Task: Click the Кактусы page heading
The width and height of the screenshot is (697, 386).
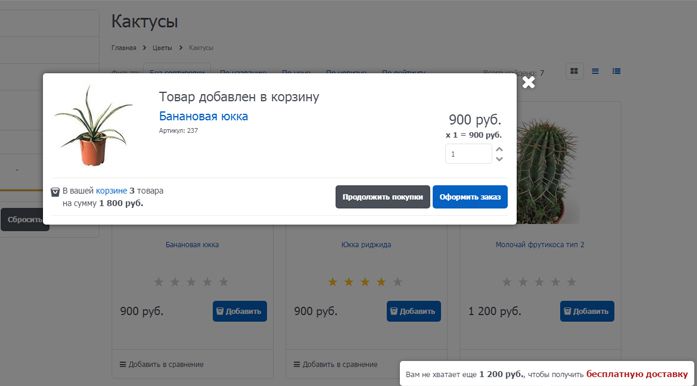Action: [144, 21]
